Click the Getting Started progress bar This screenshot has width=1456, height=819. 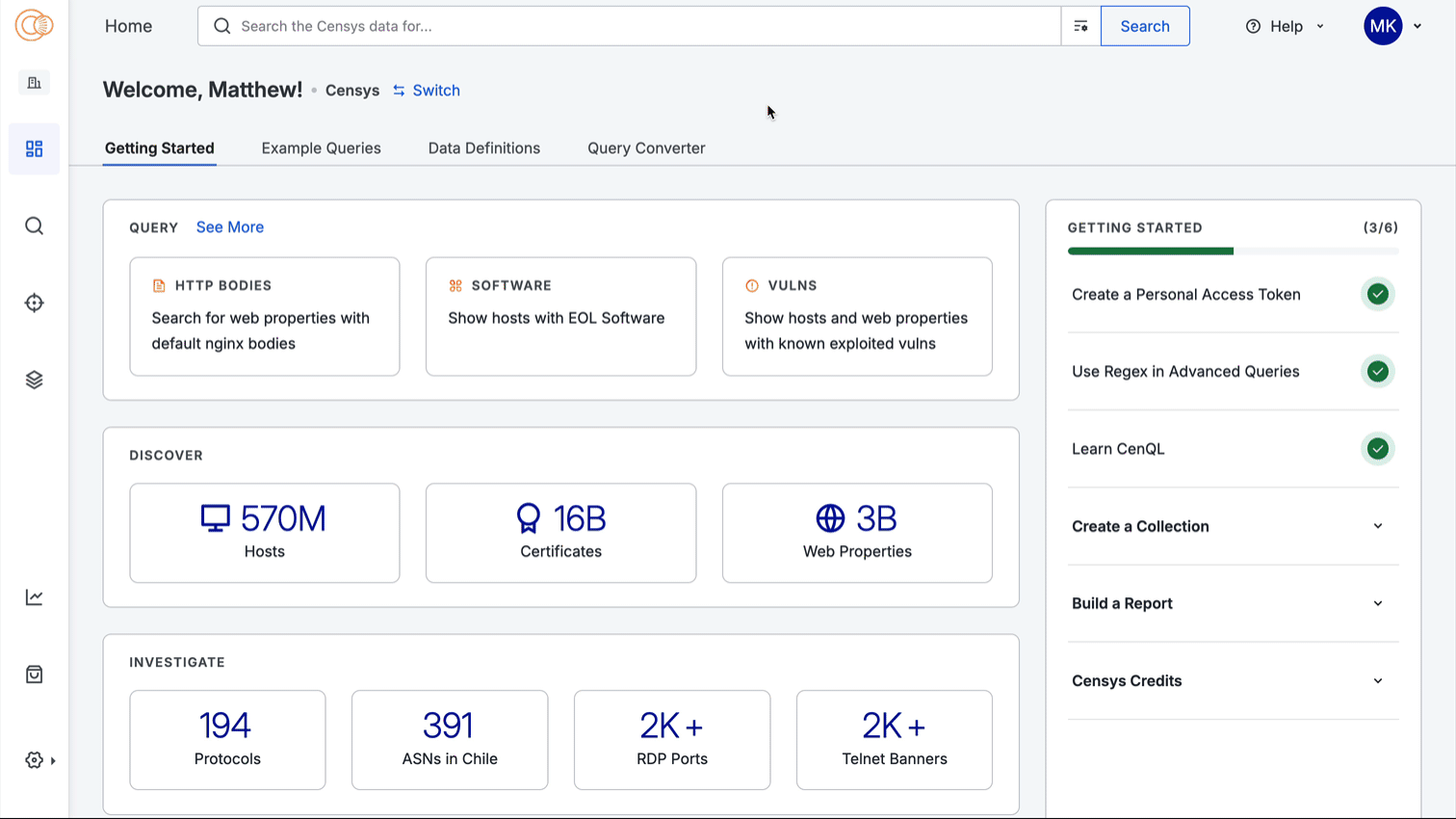tap(1232, 251)
